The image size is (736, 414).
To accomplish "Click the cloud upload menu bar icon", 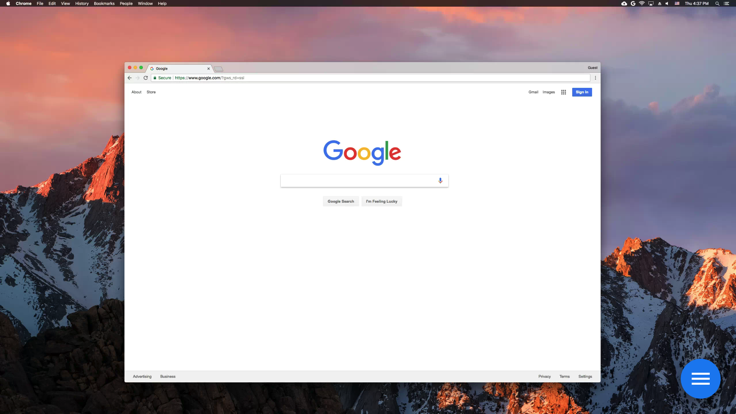I will 624,3.
